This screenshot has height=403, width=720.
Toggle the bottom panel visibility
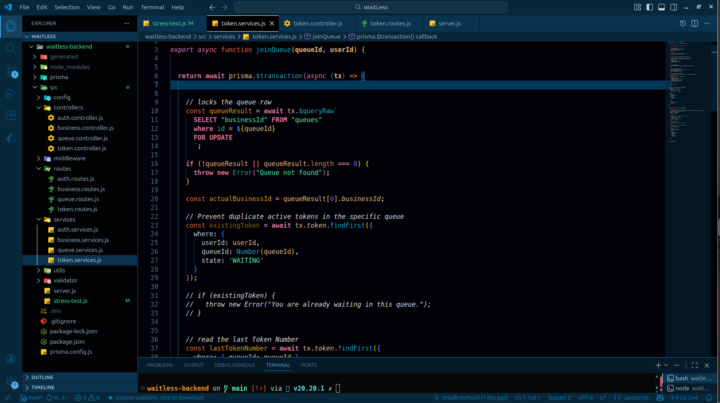click(661, 7)
